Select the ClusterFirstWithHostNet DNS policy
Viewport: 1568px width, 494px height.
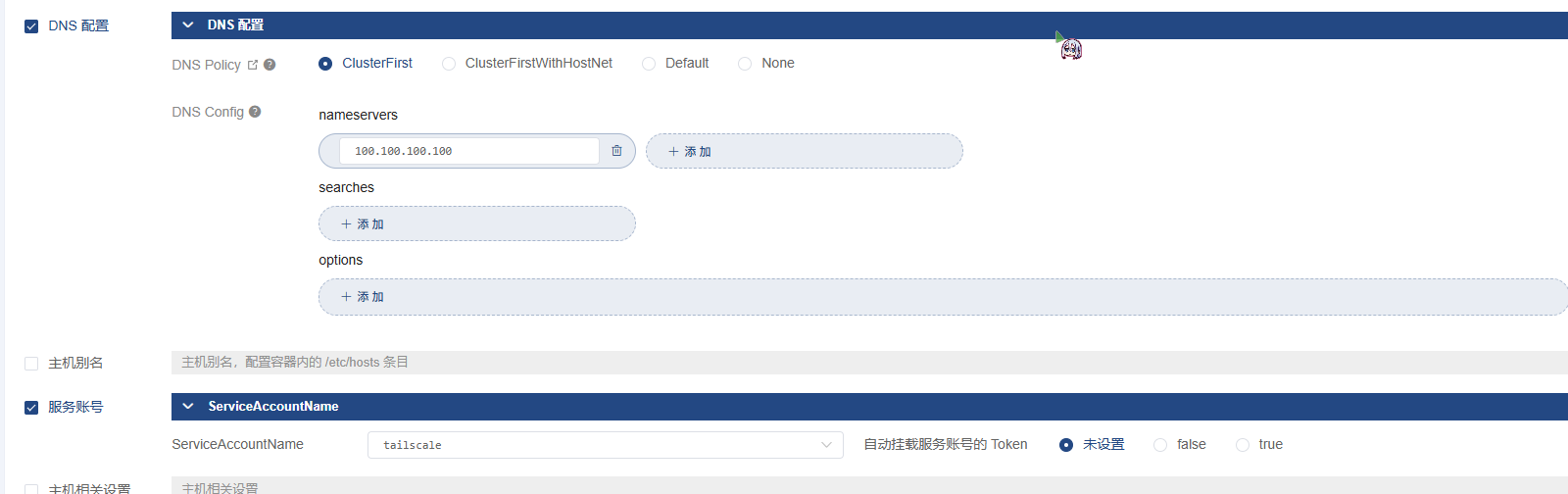point(449,64)
